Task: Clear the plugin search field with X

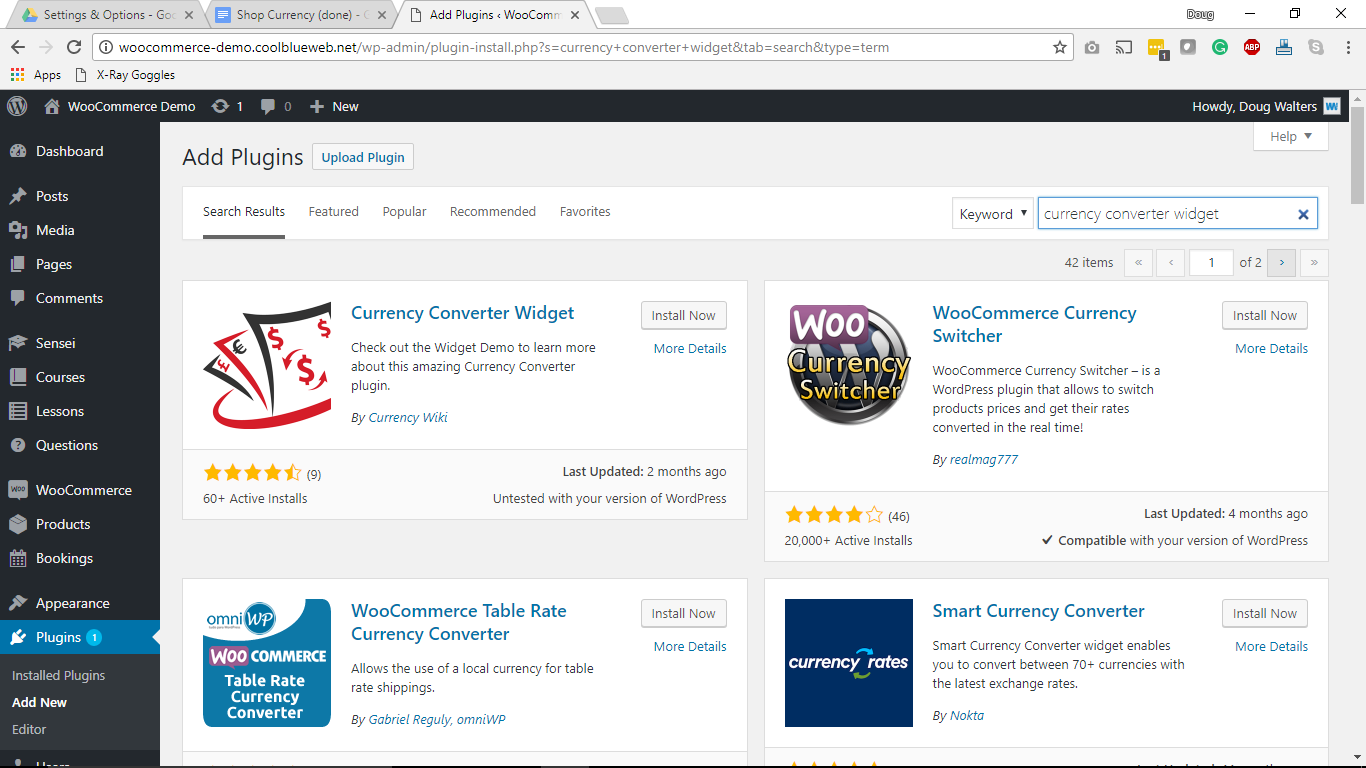Action: click(1303, 214)
